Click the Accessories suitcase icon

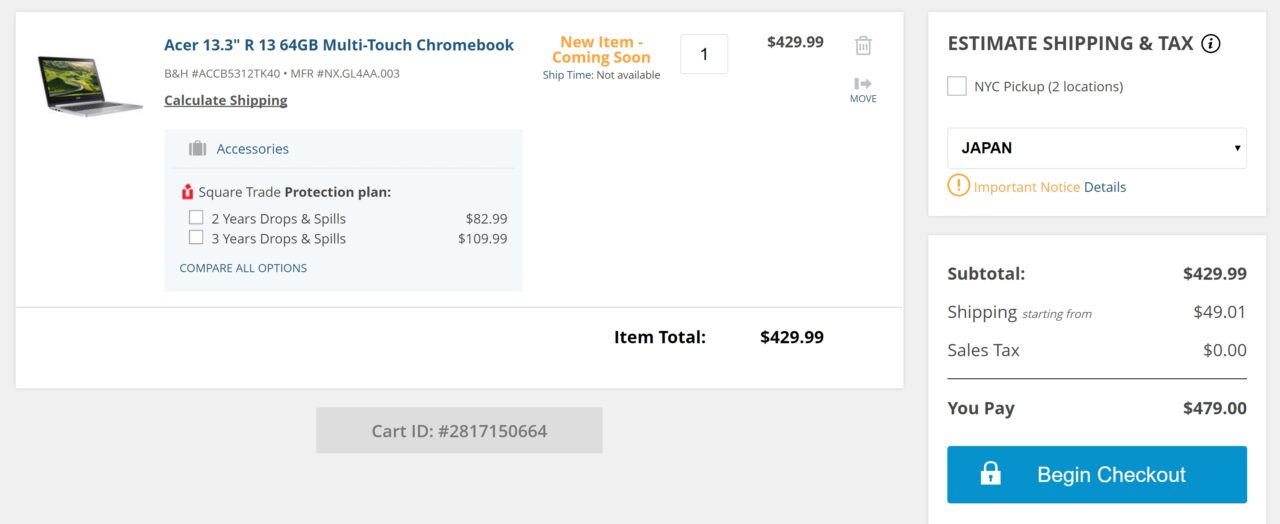(x=197, y=149)
